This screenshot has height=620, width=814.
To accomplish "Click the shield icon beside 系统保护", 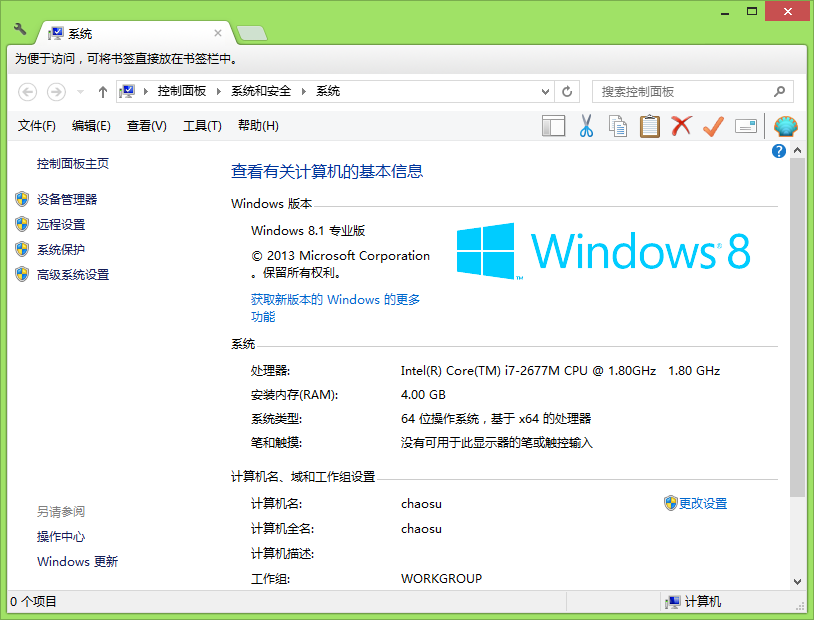I will [x=22, y=249].
